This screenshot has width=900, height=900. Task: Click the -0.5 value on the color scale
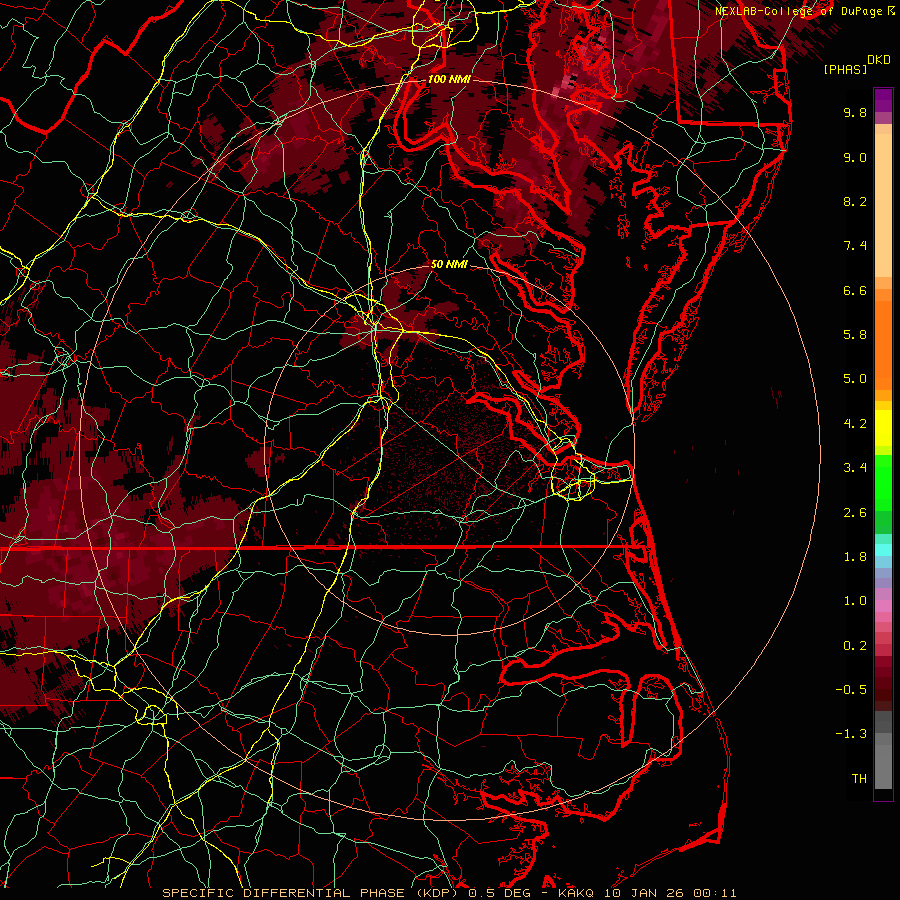point(851,690)
